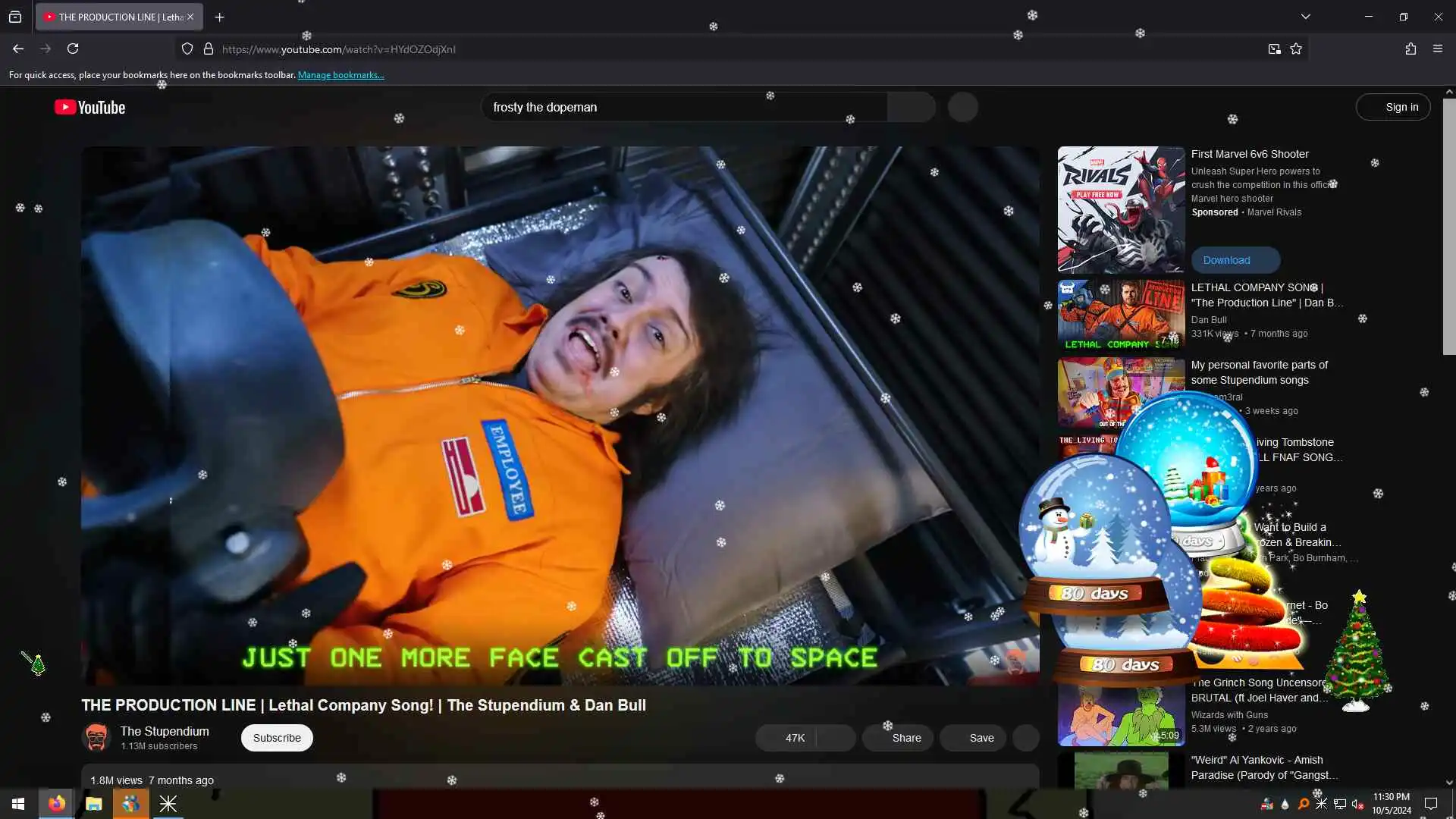
Task: Open the Firefox extensions puzzle icon
Action: [x=1410, y=49]
